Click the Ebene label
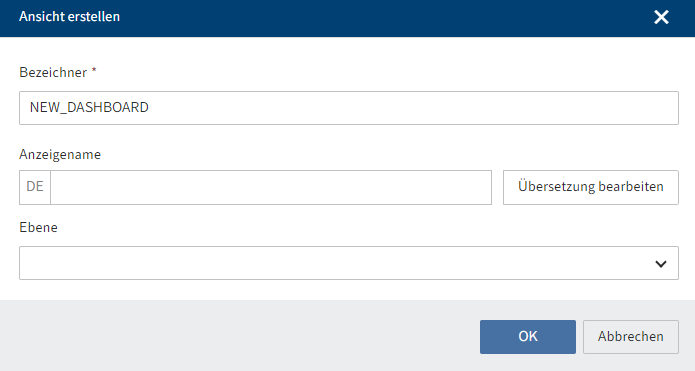The width and height of the screenshot is (695, 371). click(x=38, y=227)
